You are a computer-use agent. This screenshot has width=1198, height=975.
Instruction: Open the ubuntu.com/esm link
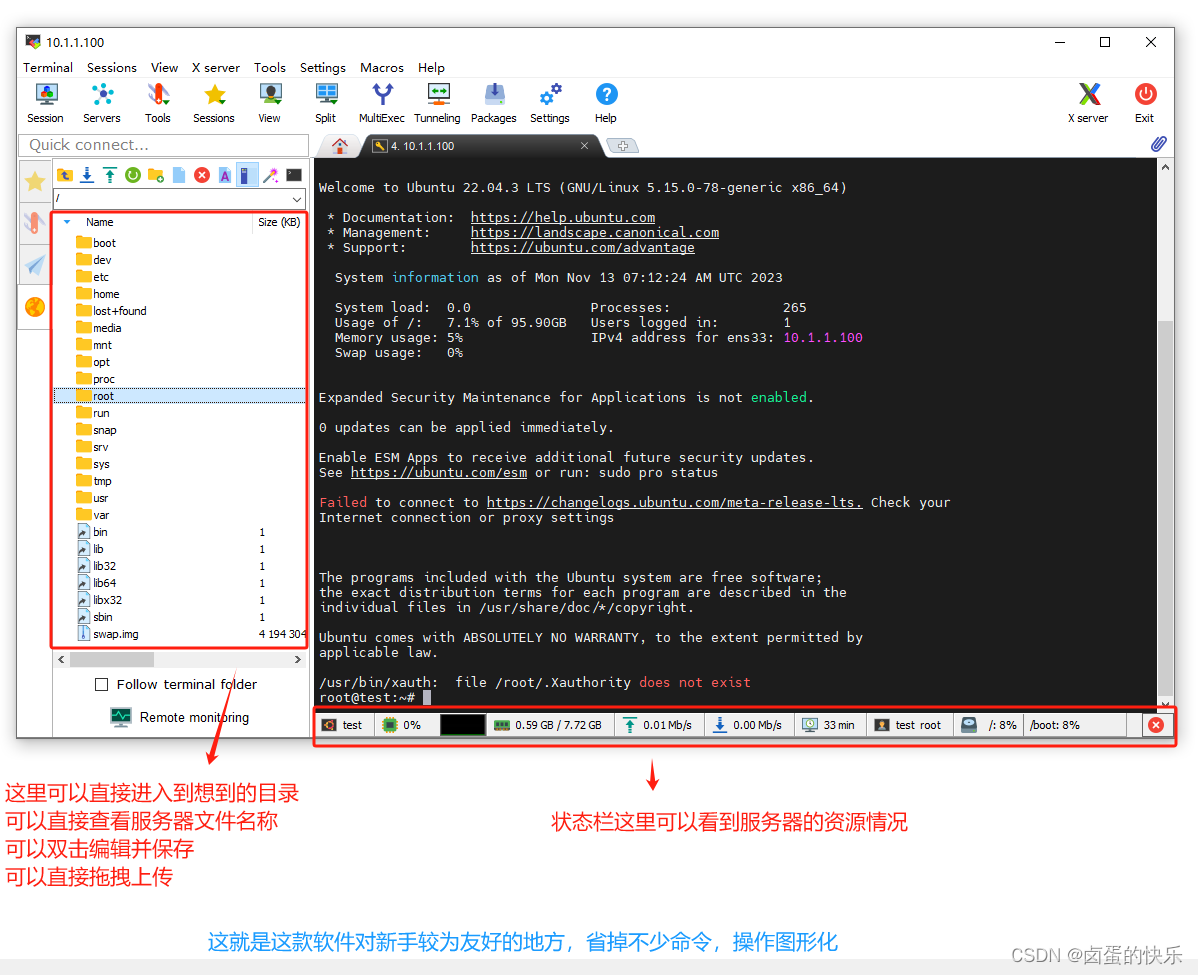(439, 473)
